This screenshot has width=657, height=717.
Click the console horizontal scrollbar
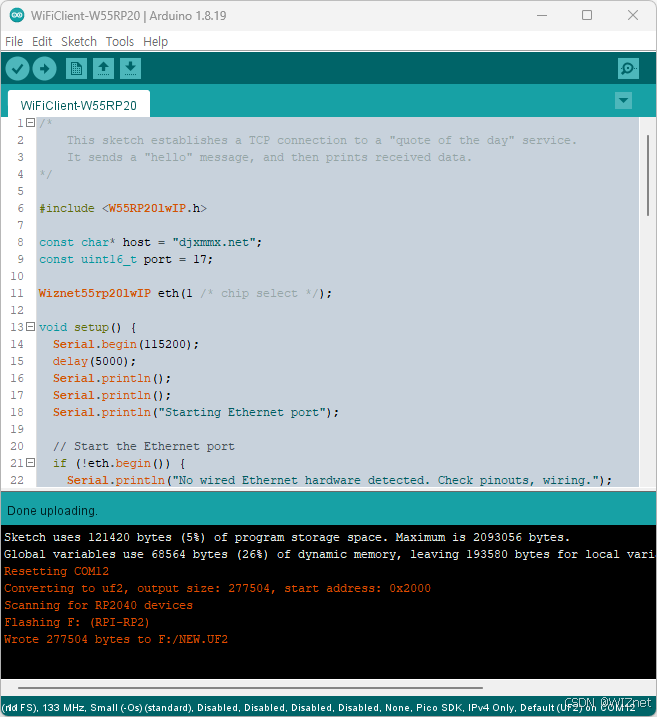tap(251, 687)
